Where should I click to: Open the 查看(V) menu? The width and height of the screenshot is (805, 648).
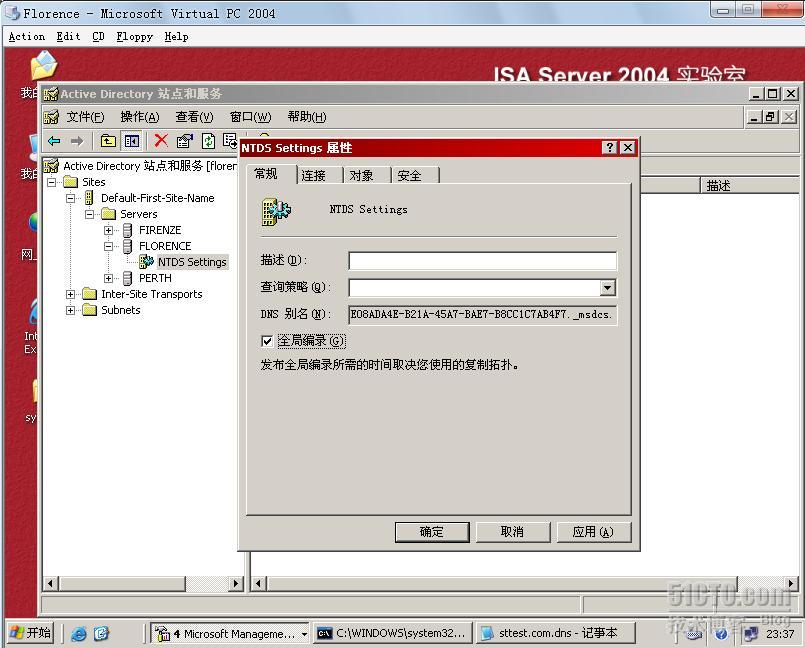click(x=194, y=117)
